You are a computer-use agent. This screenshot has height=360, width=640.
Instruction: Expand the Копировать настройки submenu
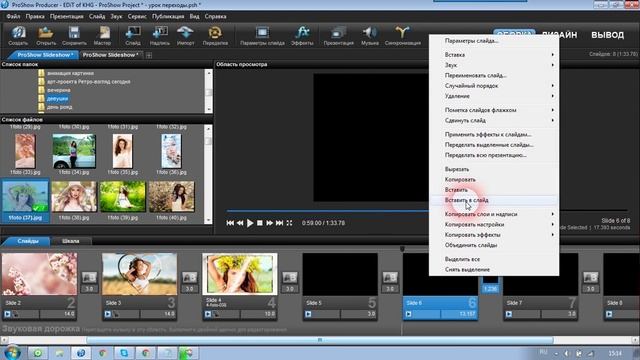494,224
